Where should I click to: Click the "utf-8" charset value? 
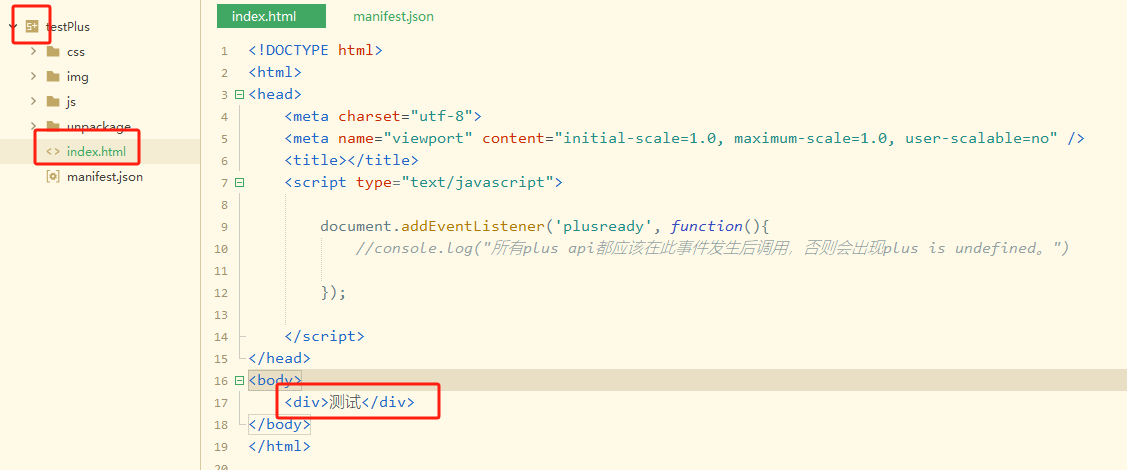coord(441,116)
